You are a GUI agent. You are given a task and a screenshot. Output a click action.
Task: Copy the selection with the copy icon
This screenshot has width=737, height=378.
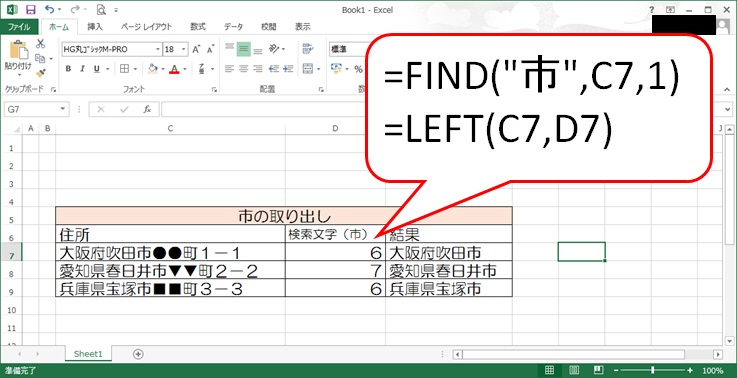point(40,58)
